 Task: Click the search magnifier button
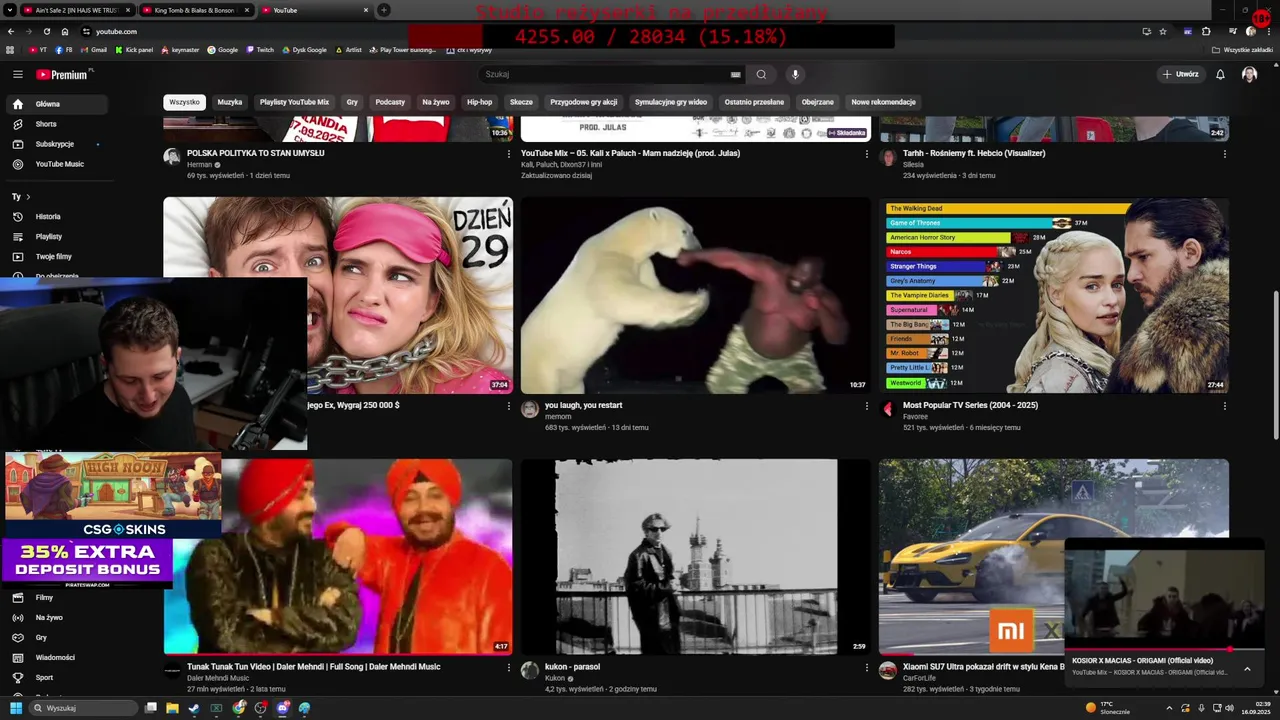pyautogui.click(x=761, y=74)
